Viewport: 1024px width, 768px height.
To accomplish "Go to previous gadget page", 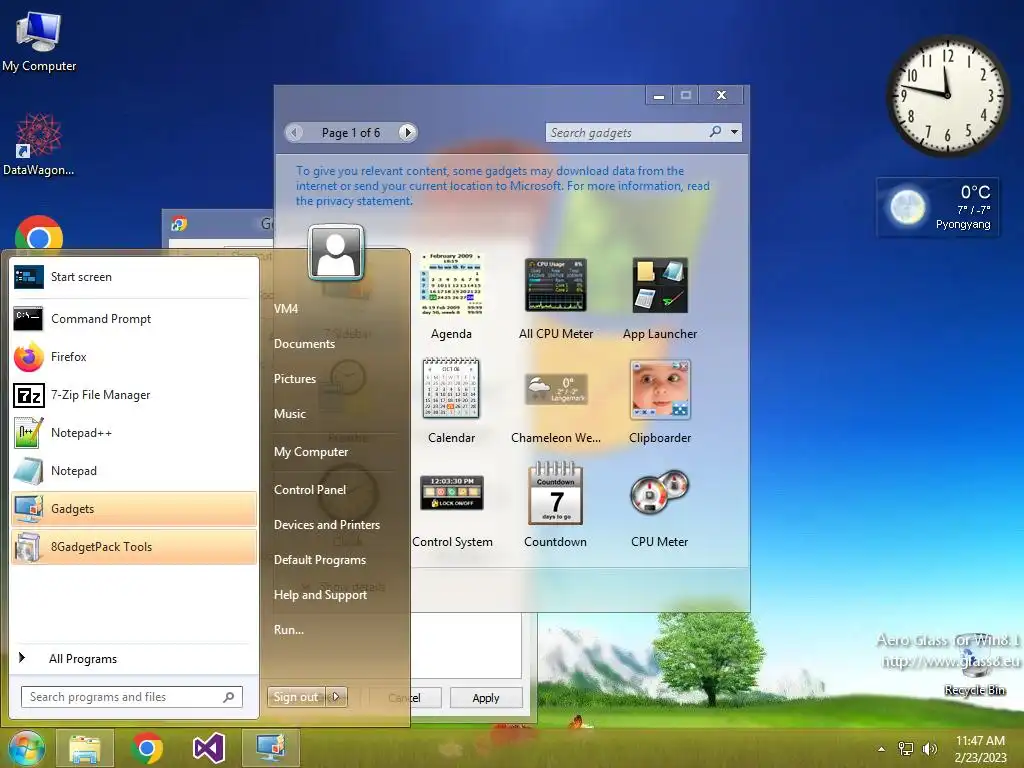I will click(x=295, y=133).
